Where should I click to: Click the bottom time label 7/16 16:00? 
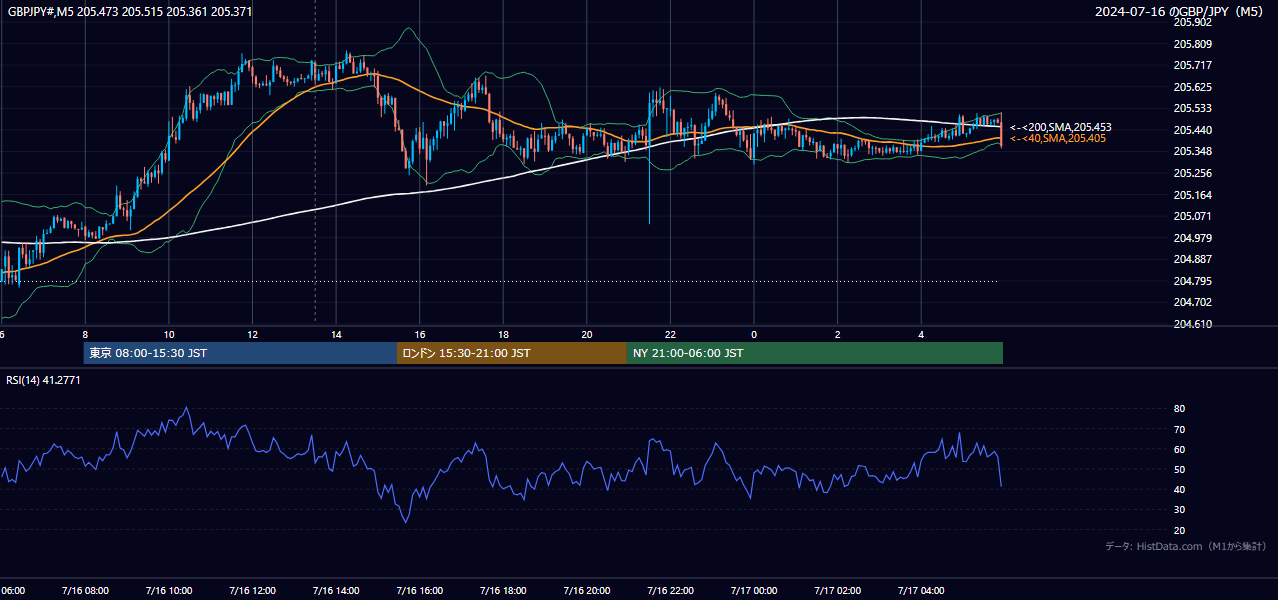point(419,591)
